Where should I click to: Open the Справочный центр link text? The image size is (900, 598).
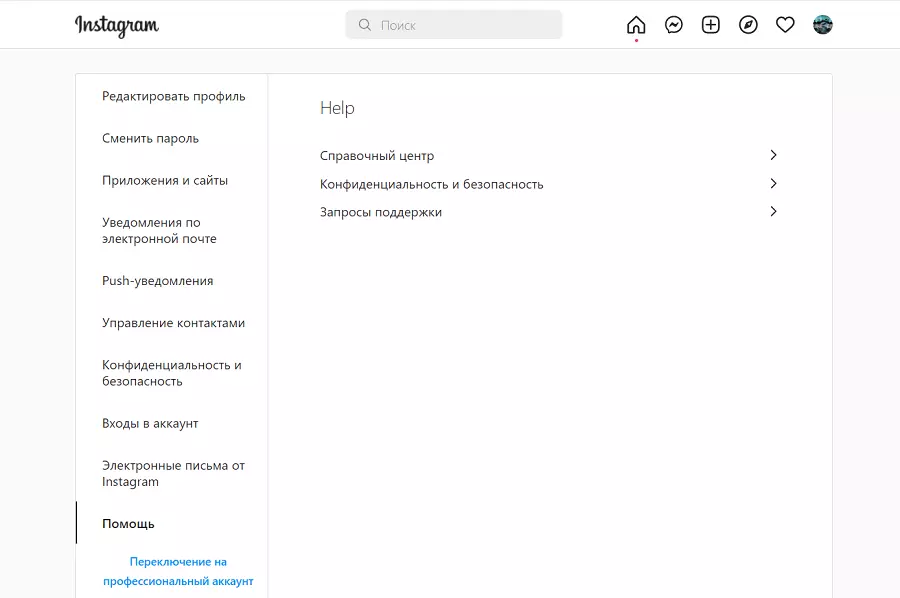tap(377, 156)
